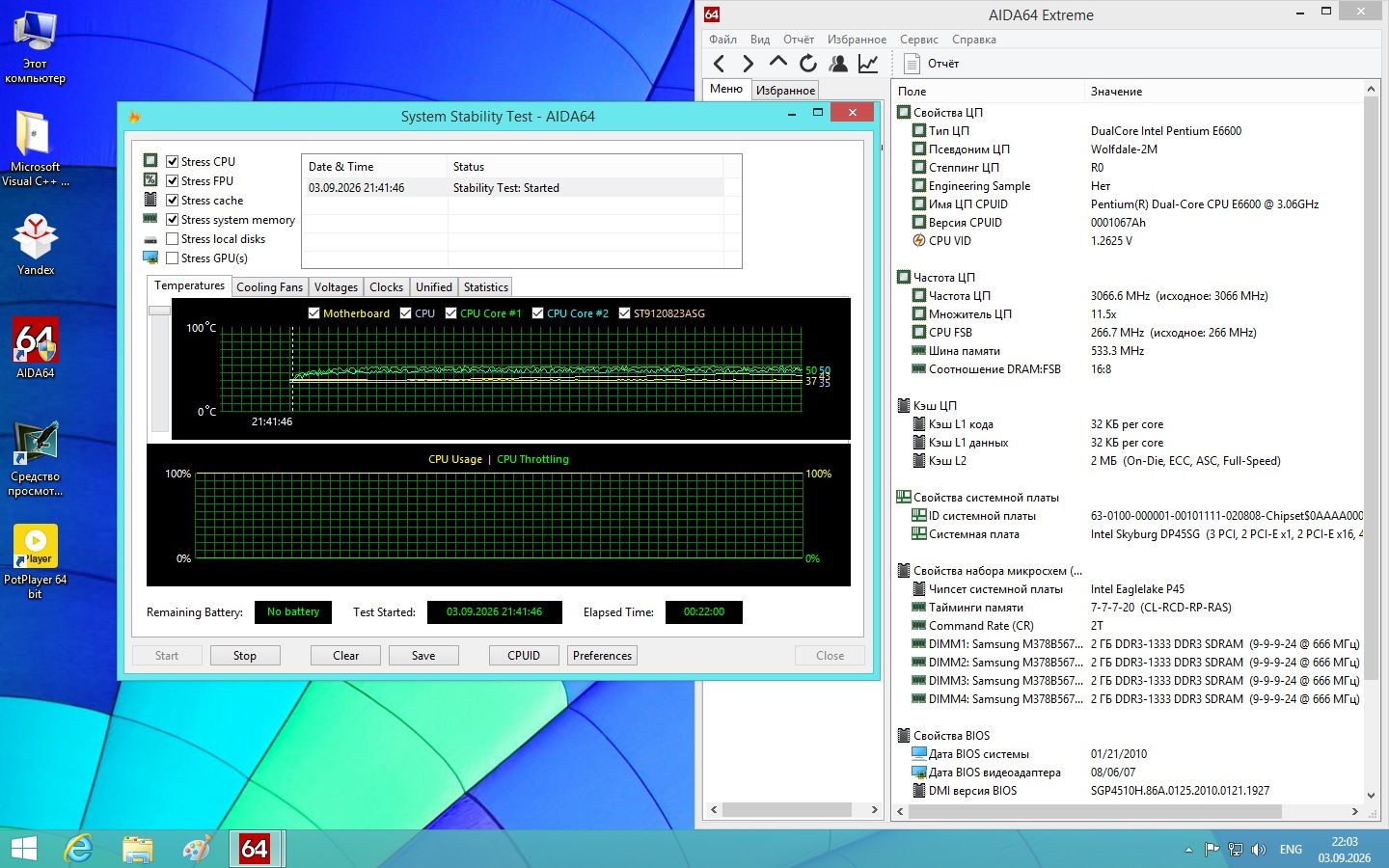Uncheck Stress system memory checkbox

(172, 220)
